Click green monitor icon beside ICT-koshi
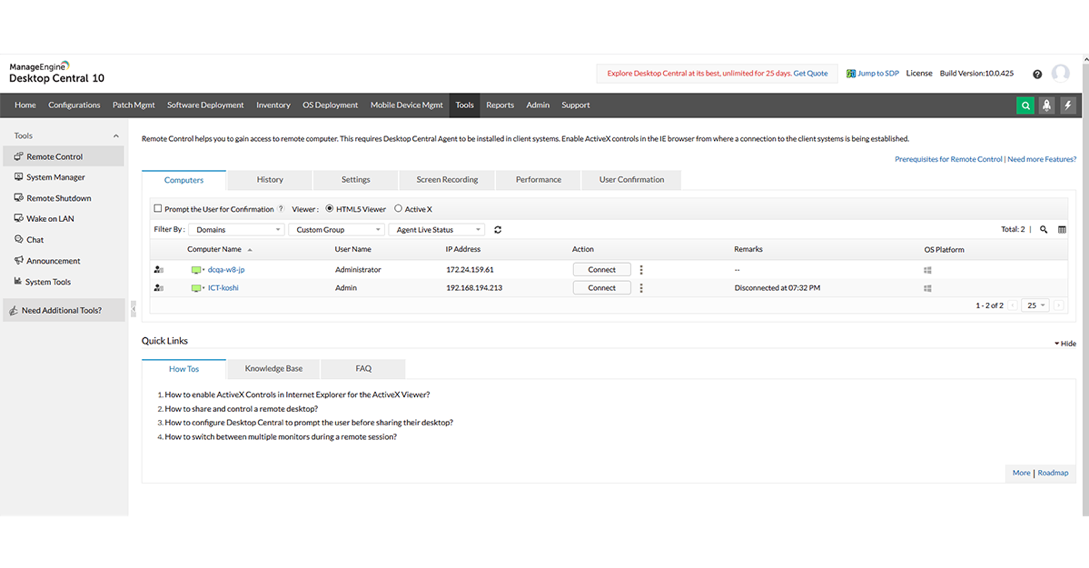1089x568 pixels. [197, 287]
